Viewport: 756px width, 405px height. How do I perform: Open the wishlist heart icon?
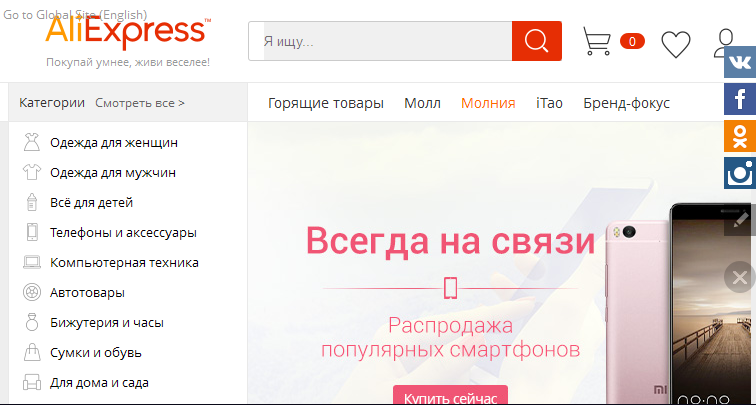tap(675, 44)
